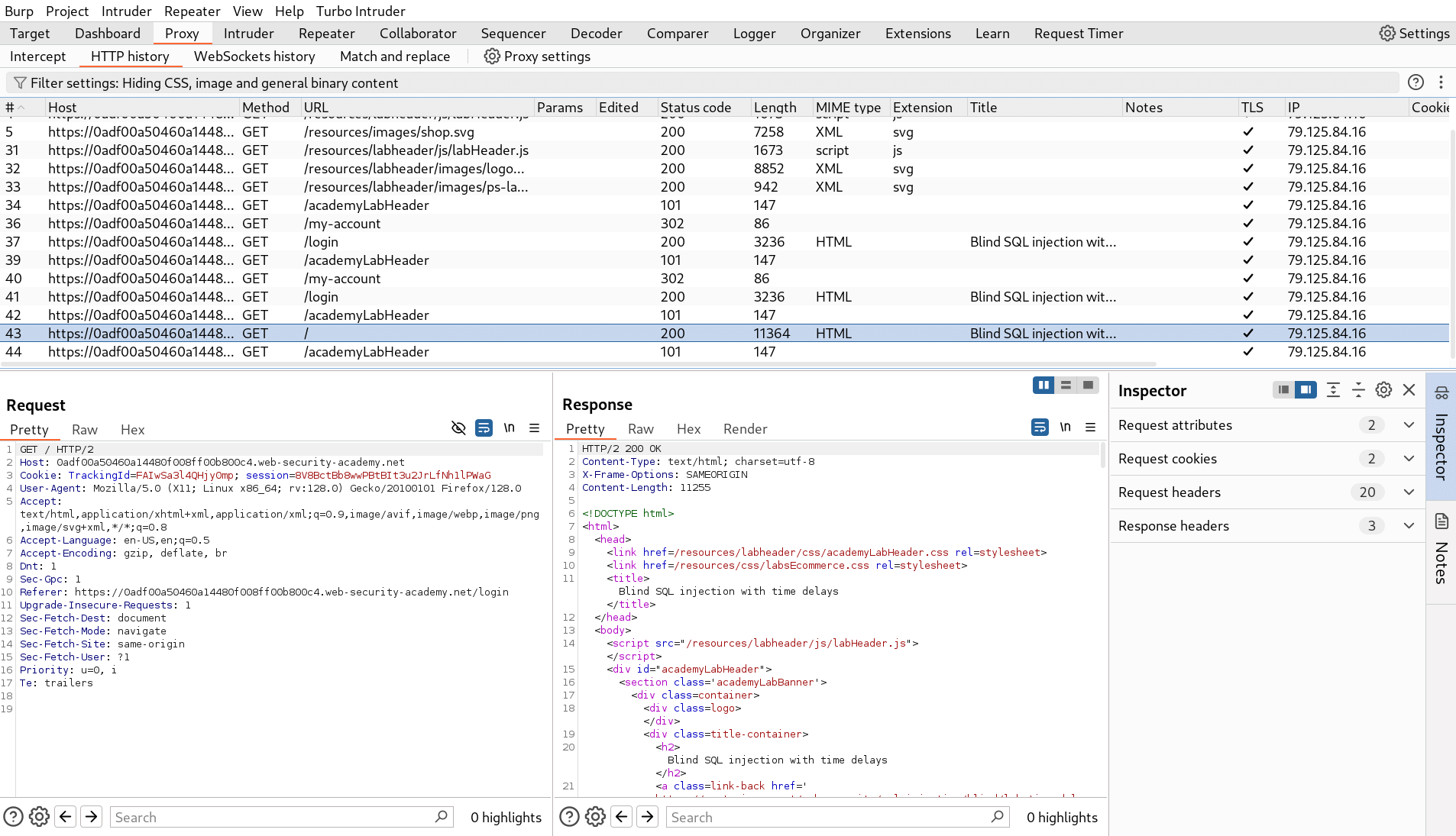Switch to WebSockets history tab
The width and height of the screenshot is (1456, 836).
254,56
